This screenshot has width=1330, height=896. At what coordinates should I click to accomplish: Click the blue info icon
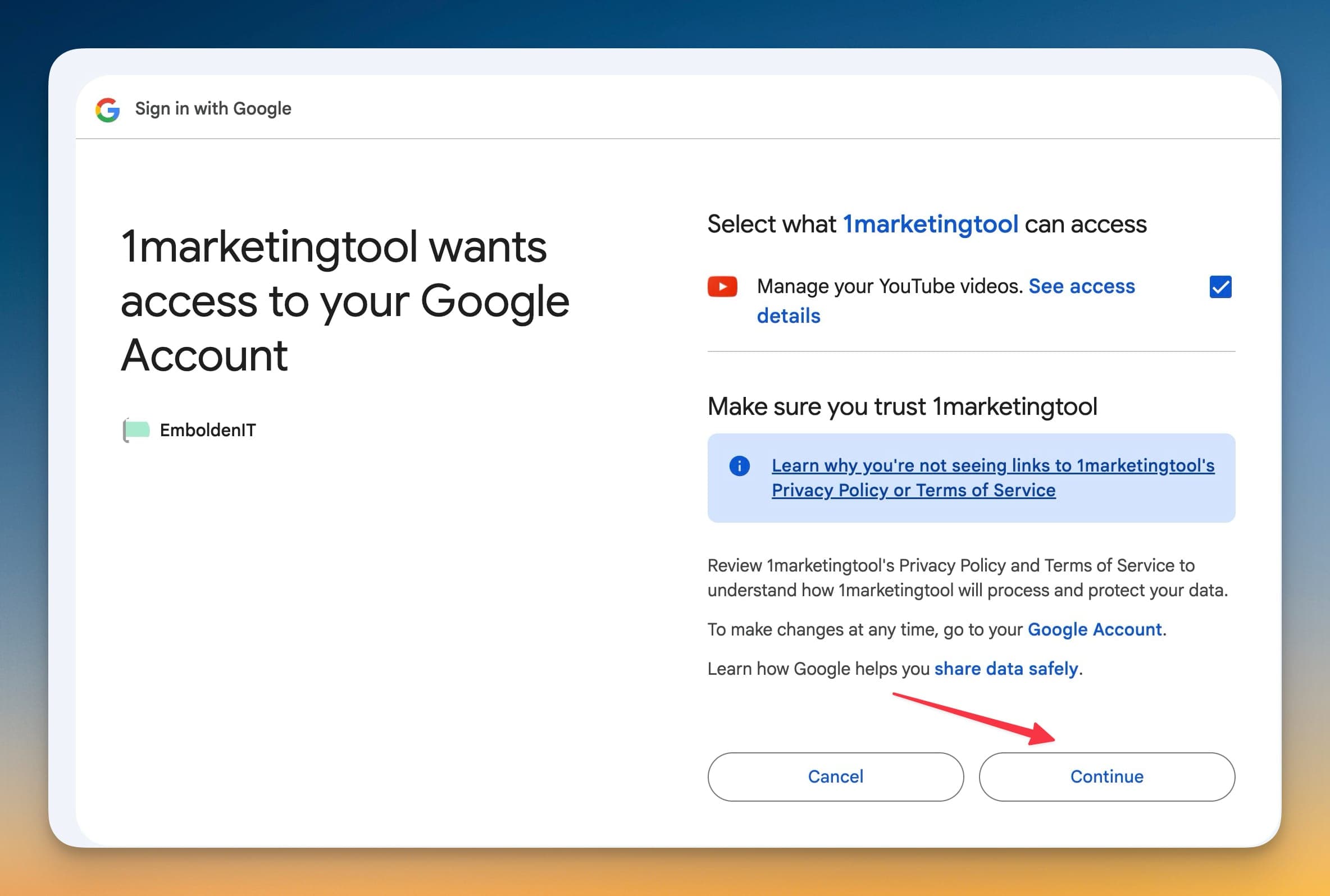739,466
